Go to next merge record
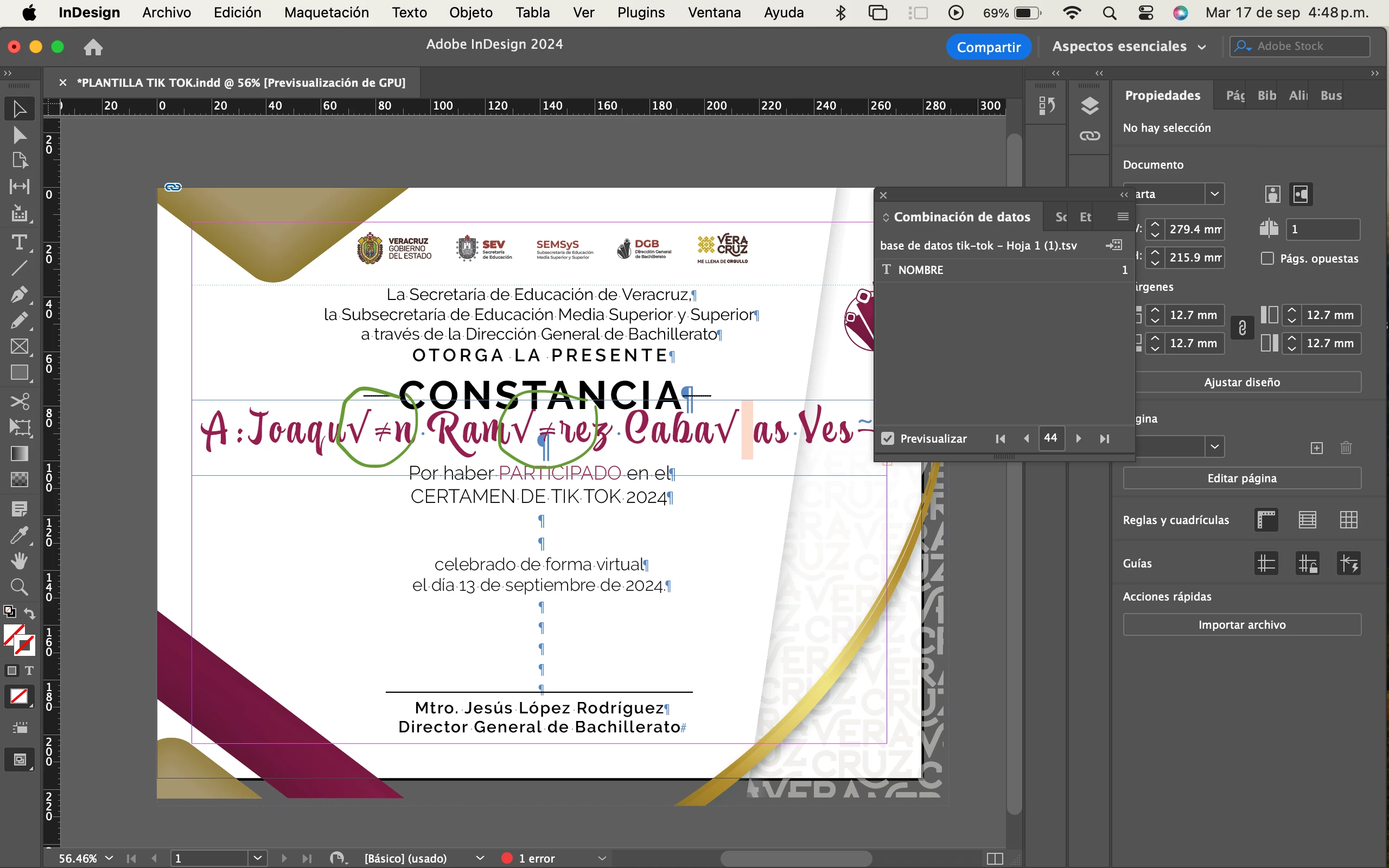 click(x=1079, y=438)
